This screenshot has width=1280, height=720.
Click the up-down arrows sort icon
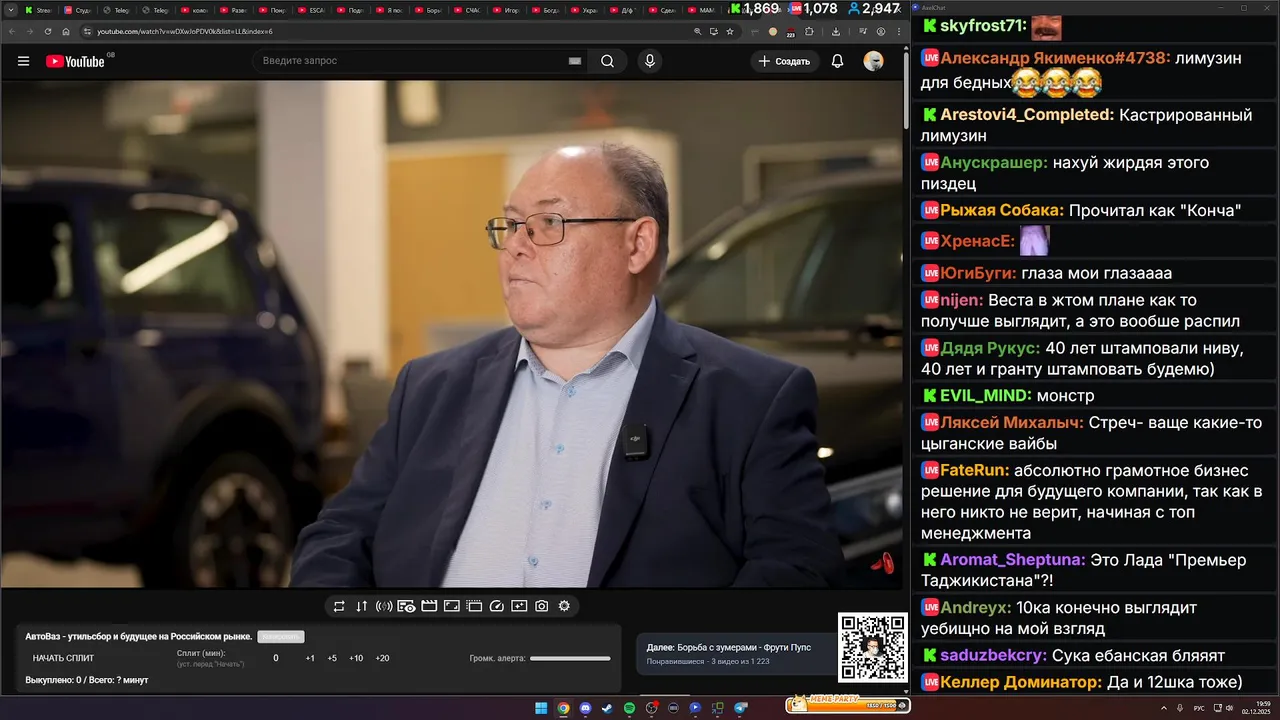point(361,606)
